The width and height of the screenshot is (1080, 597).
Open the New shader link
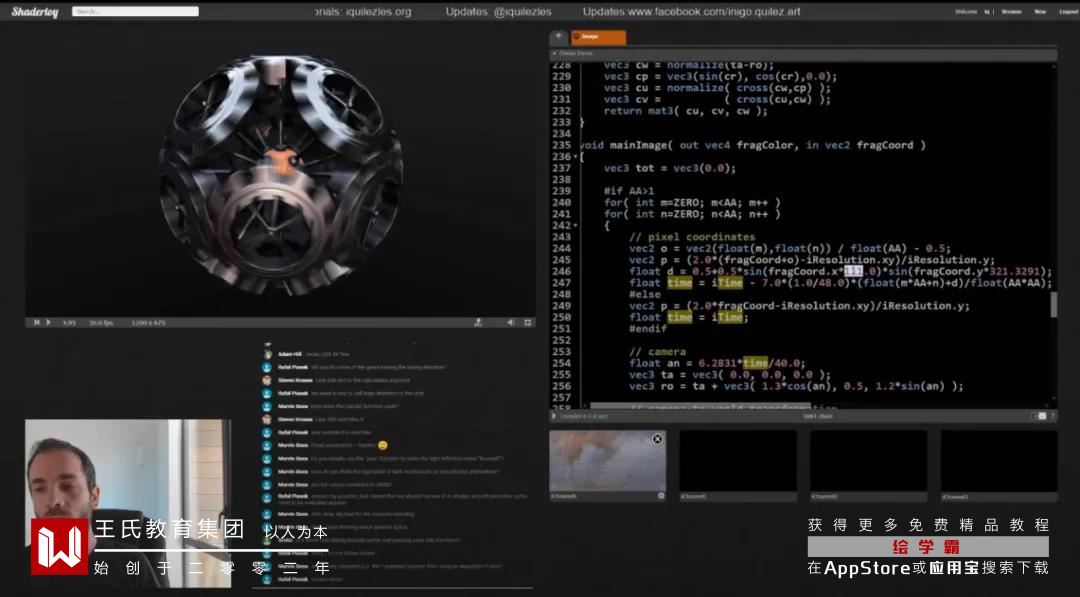(x=1040, y=12)
